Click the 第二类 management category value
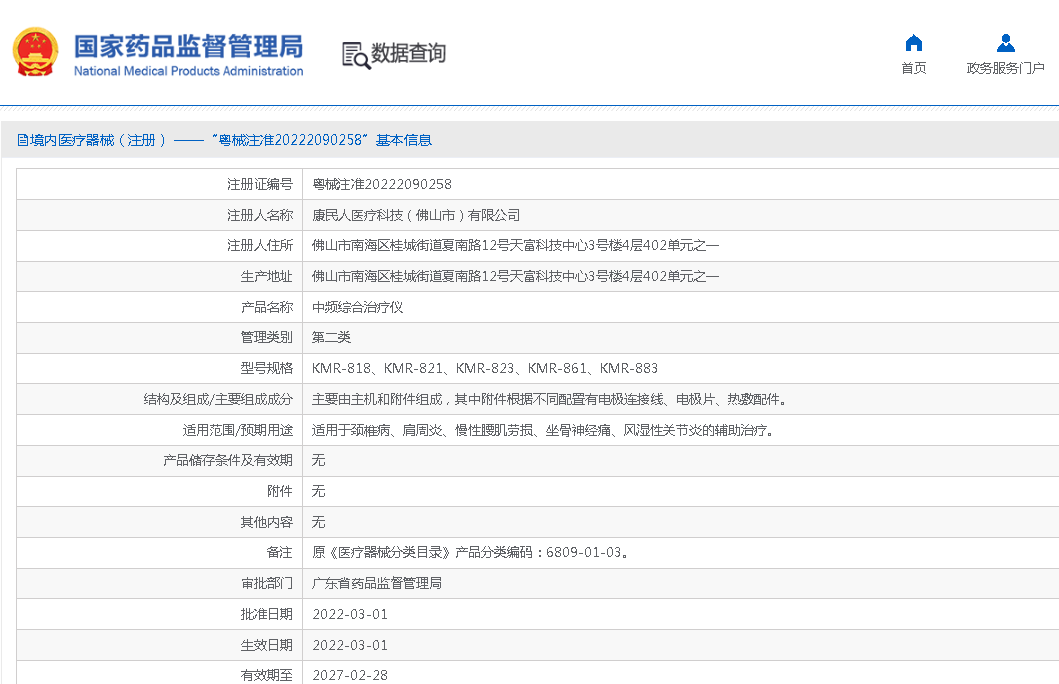The width and height of the screenshot is (1059, 684). coord(331,338)
